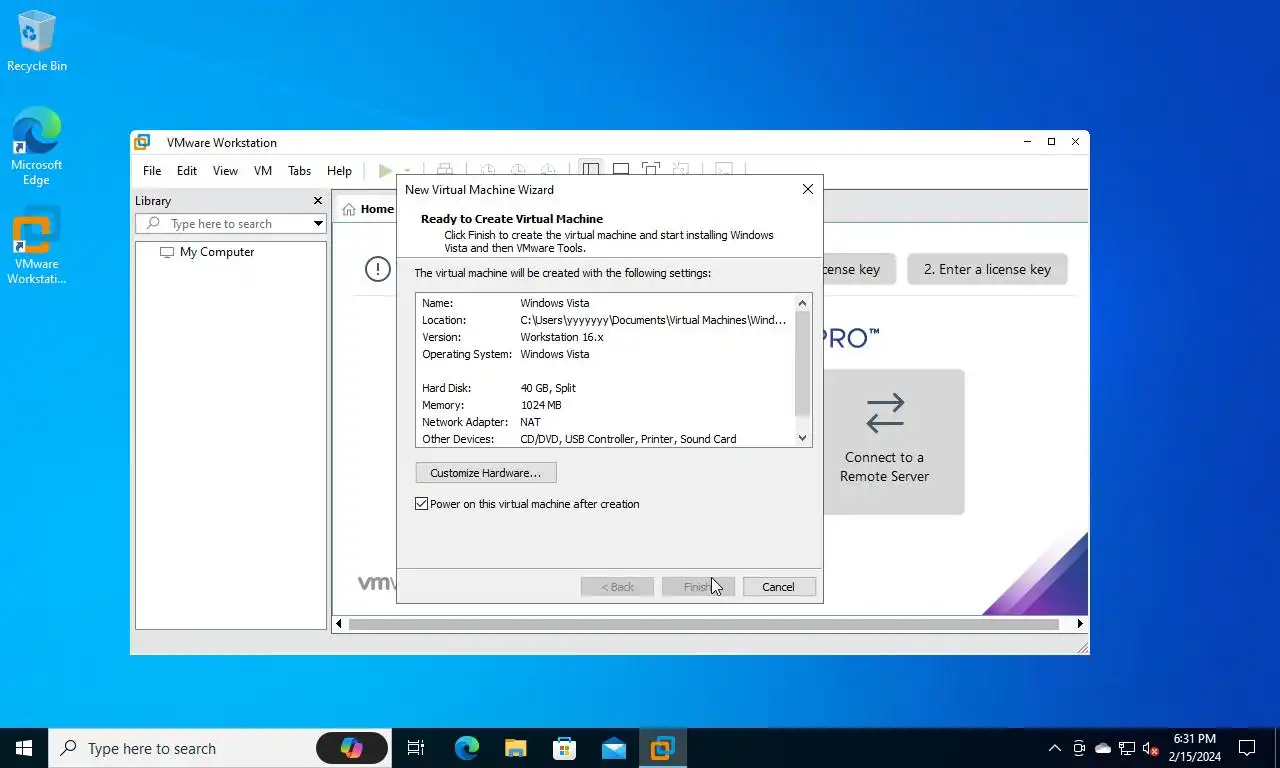Image resolution: width=1280 pixels, height=768 pixels.
Task: Click the 'CD/DVD, USB Controller, Printer, Sound Card' value
Action: 628,439
